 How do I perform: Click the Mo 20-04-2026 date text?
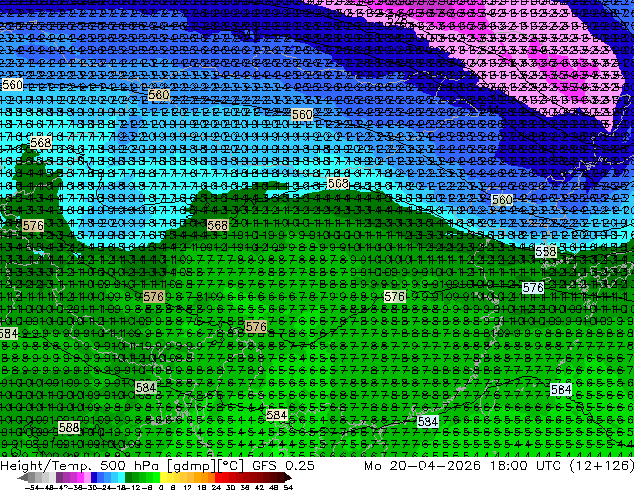(x=422, y=465)
